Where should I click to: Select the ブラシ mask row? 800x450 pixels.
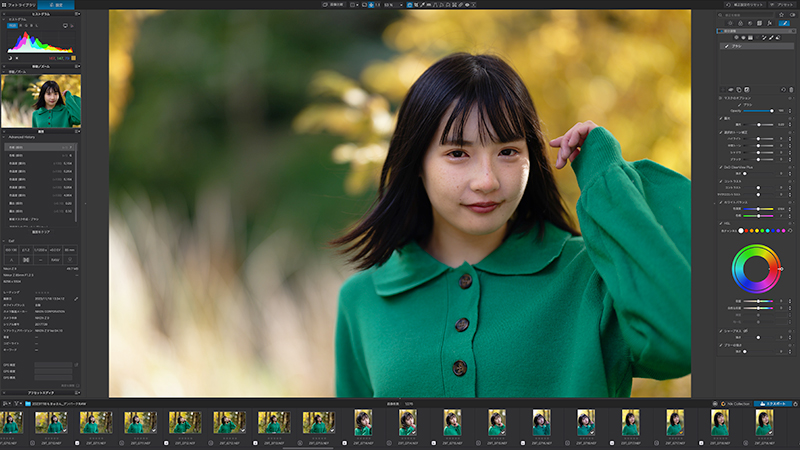pyautogui.click(x=757, y=46)
